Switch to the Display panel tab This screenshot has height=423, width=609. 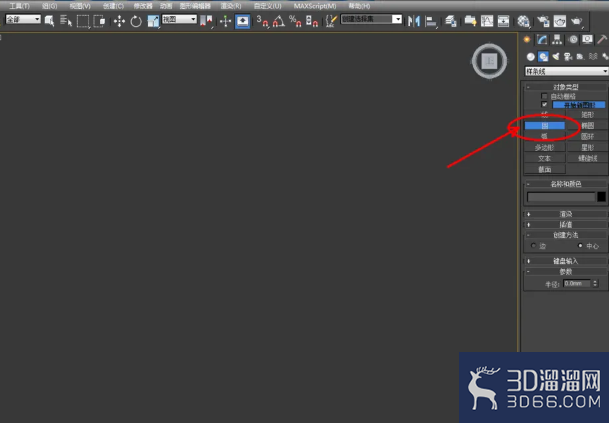click(x=587, y=39)
